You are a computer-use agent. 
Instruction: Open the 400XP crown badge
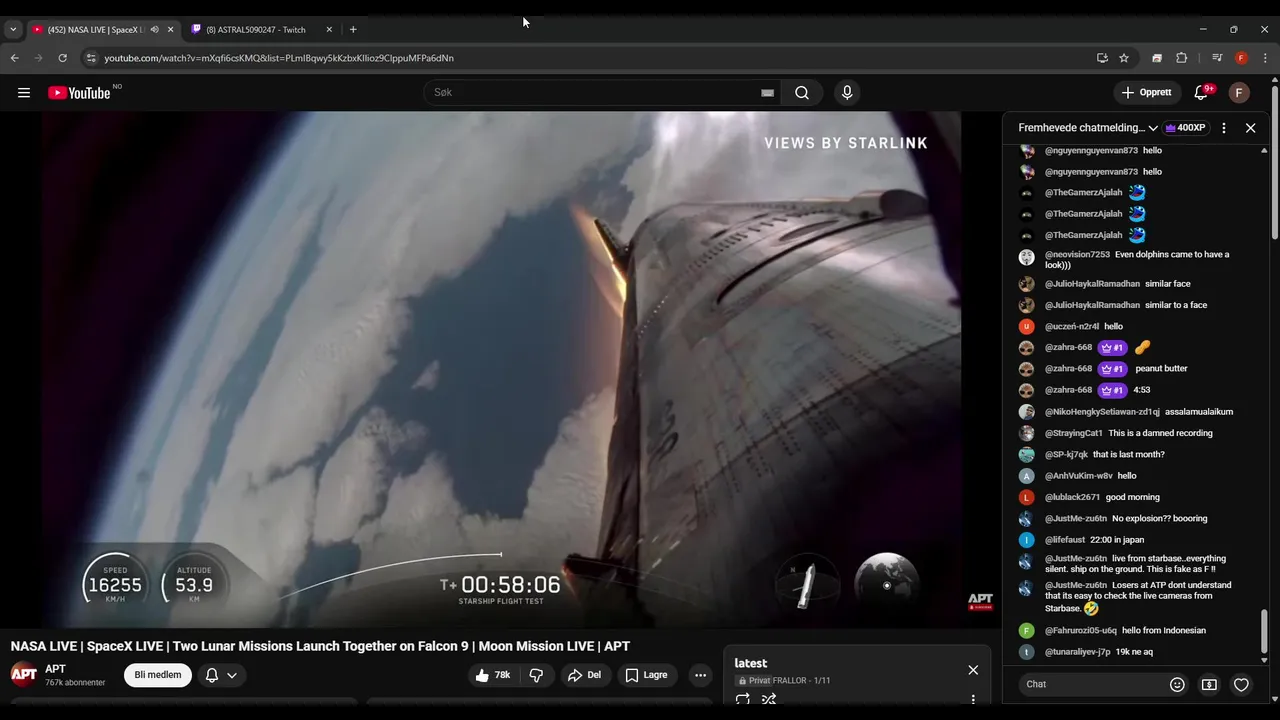[1186, 128]
